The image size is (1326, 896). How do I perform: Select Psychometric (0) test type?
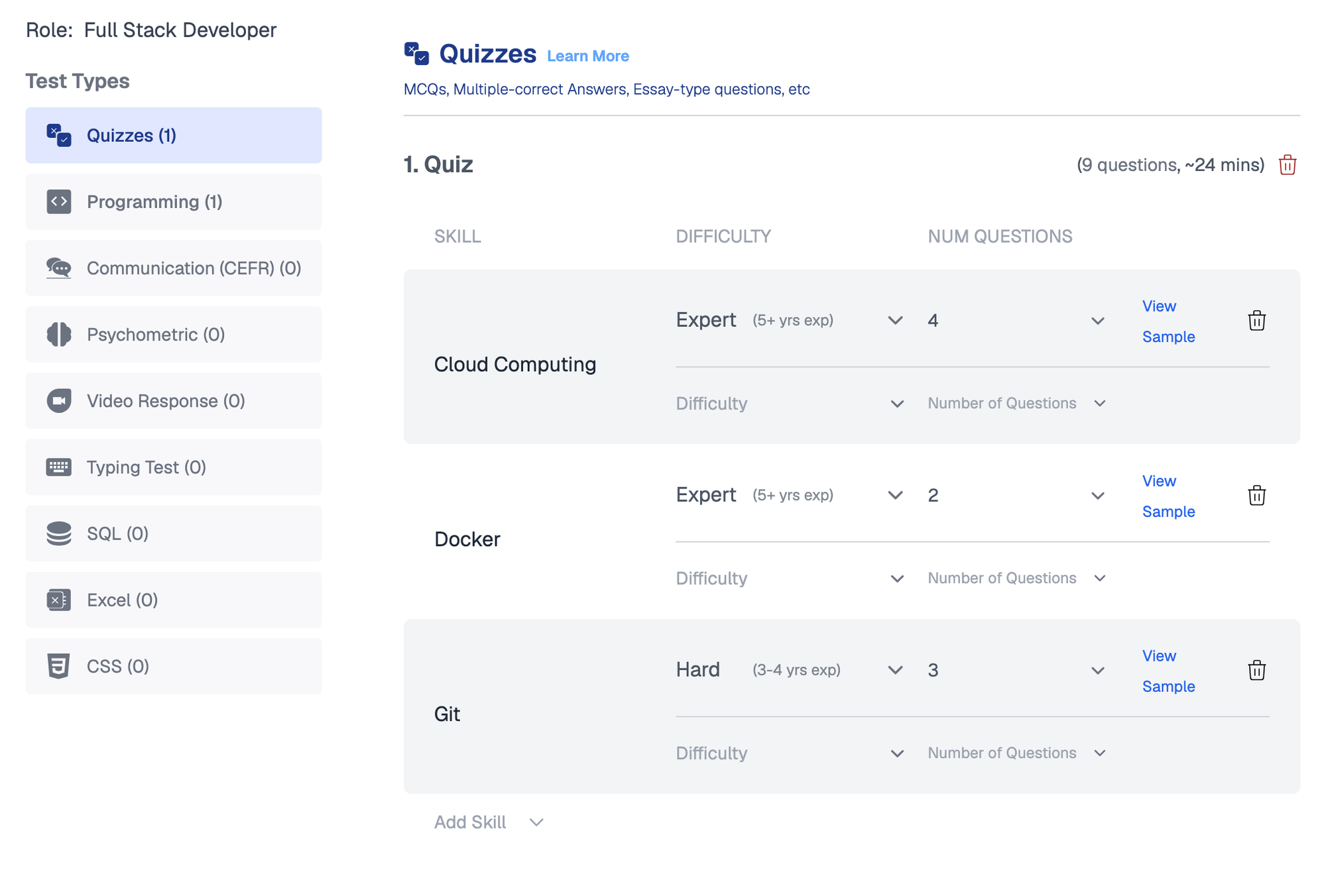point(174,334)
